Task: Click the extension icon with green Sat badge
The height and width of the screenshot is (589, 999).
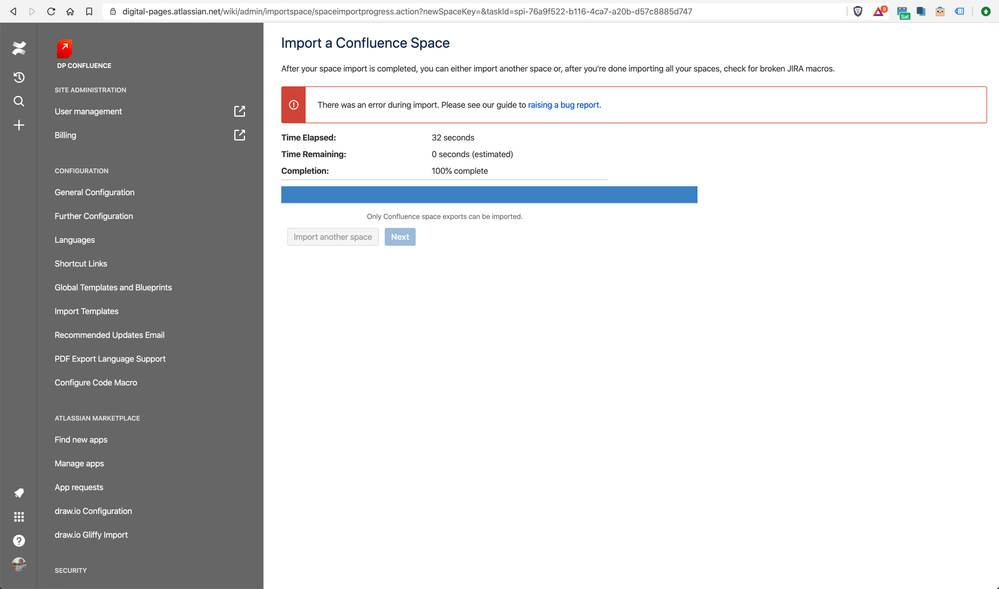Action: tap(903, 12)
